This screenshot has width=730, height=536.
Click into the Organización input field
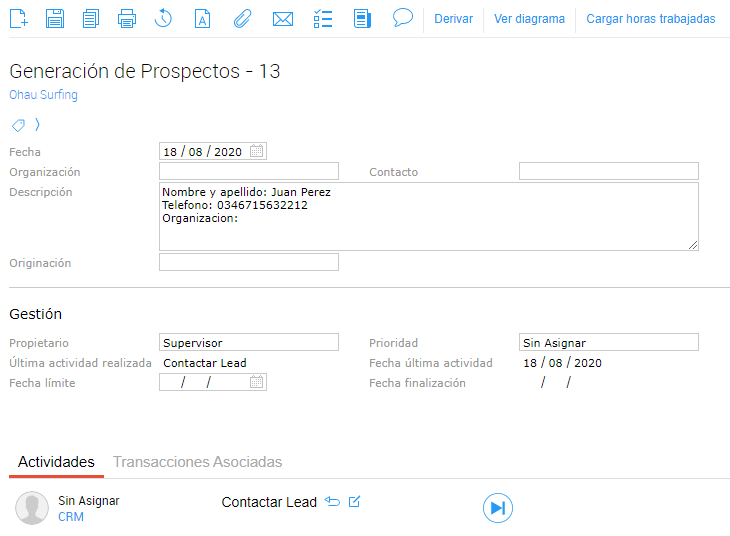click(x=249, y=172)
